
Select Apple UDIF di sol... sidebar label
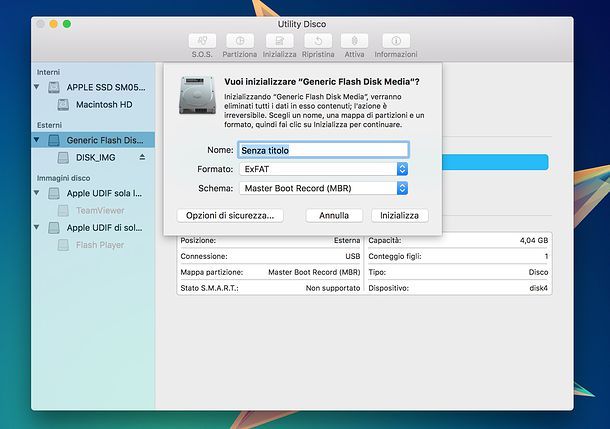[104, 228]
